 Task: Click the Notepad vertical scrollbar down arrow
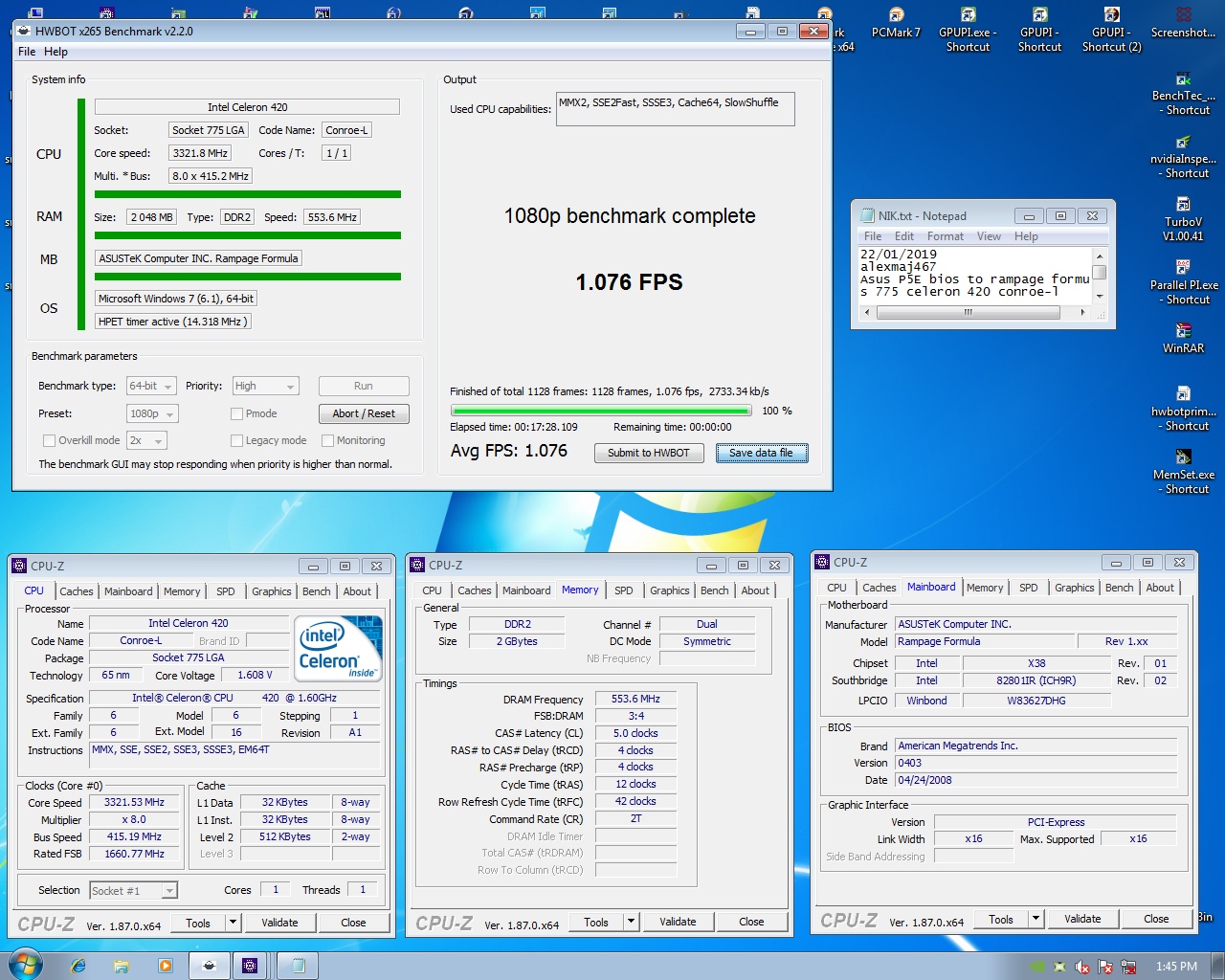pos(1100,296)
